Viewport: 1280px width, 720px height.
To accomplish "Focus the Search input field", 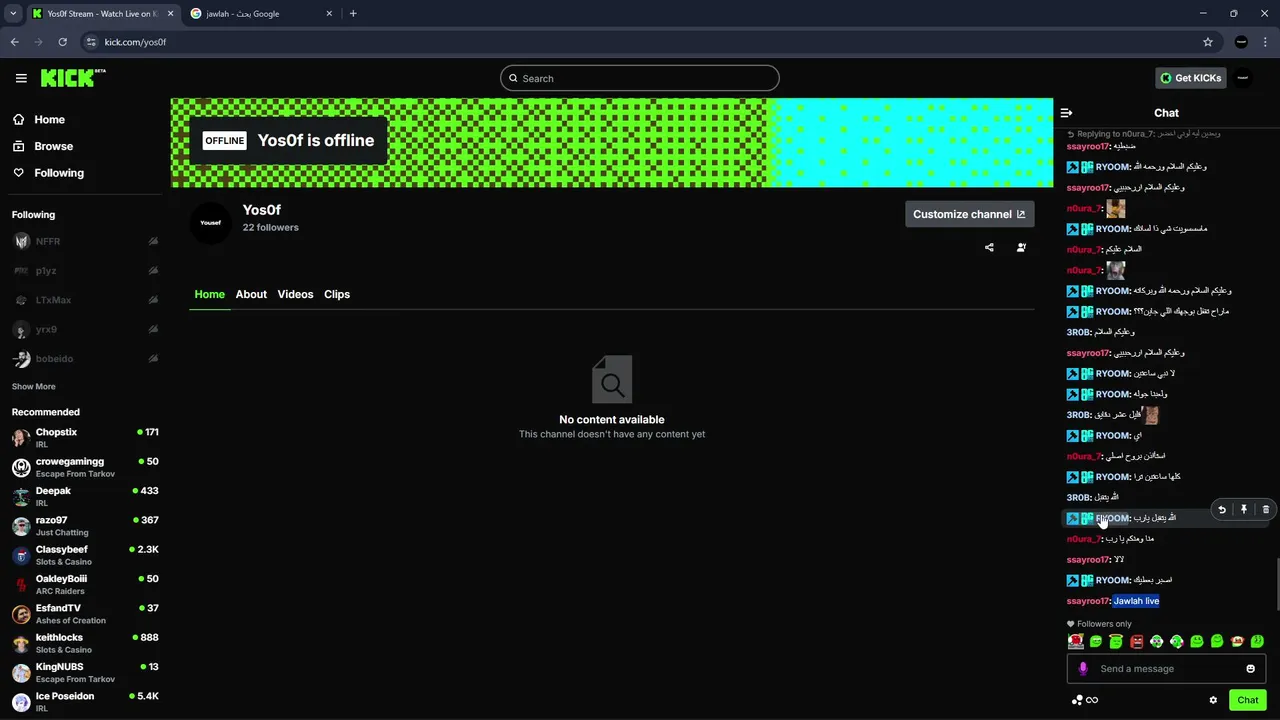I will (x=640, y=78).
